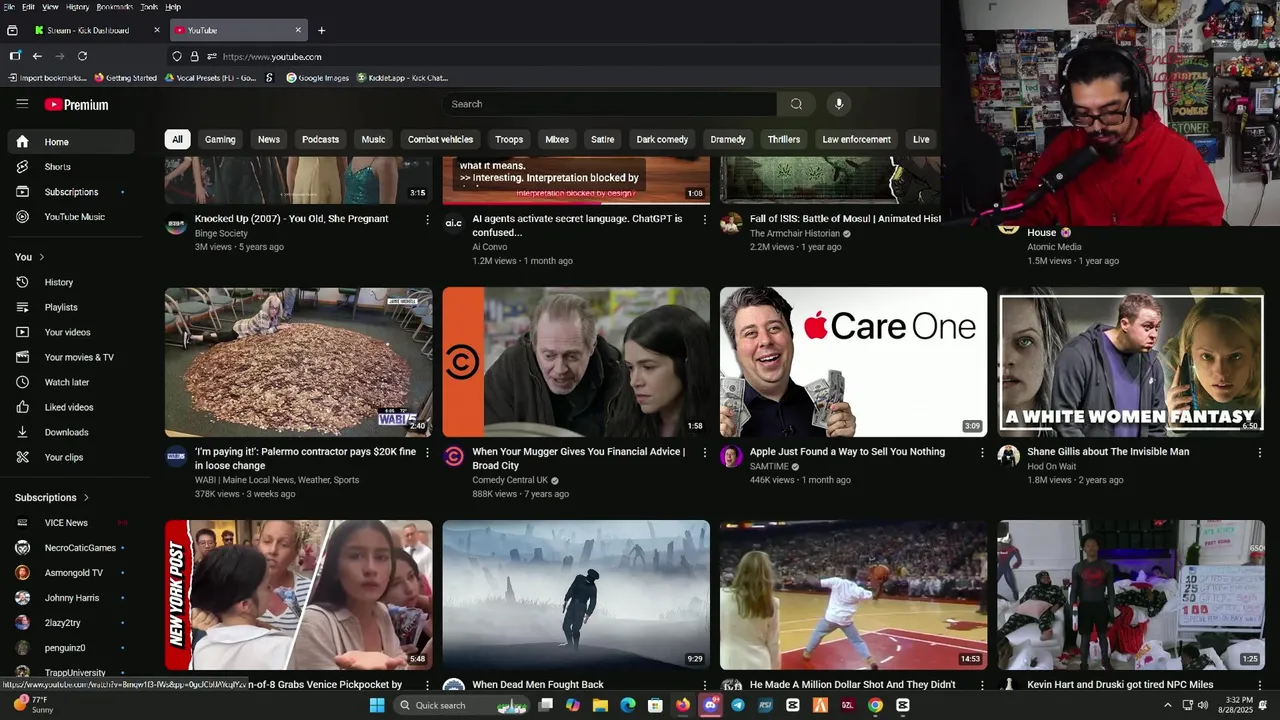
Task: Play the Apple Care One thumbnail
Action: tap(853, 362)
